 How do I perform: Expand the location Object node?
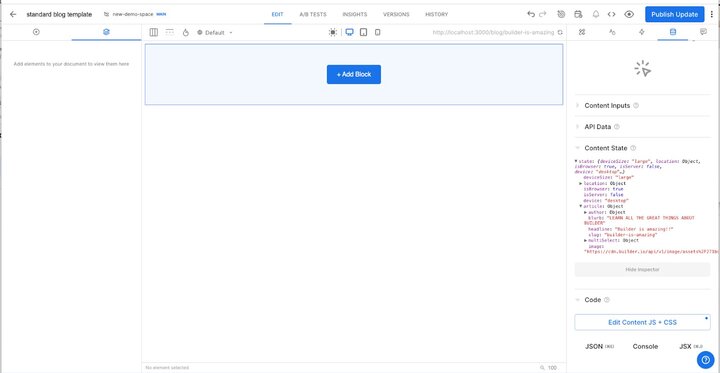click(581, 183)
